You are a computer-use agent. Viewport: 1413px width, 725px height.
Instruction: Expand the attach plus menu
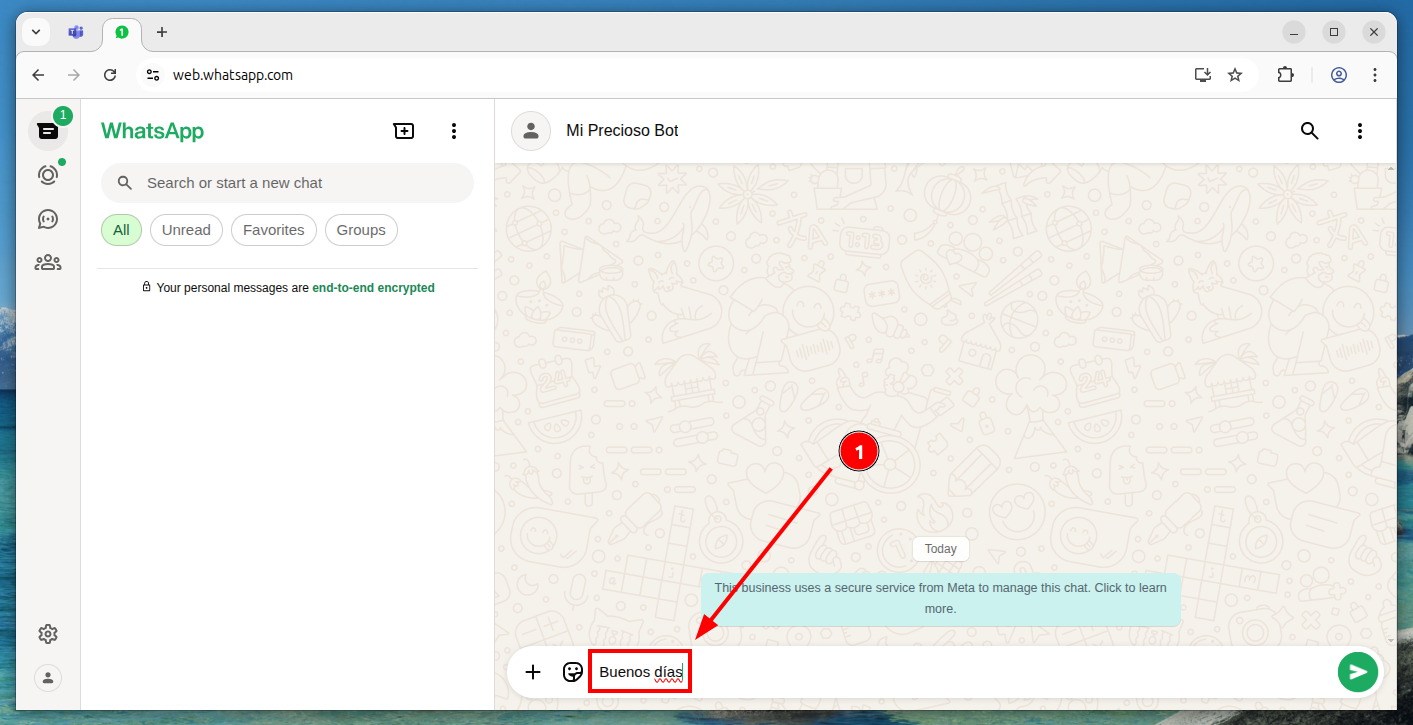[x=533, y=672]
